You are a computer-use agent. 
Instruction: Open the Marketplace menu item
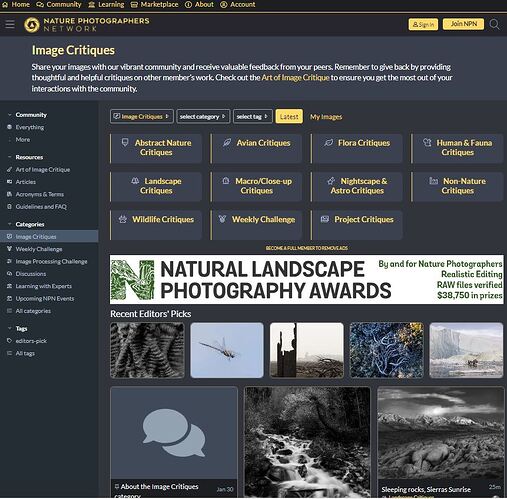pyautogui.click(x=154, y=5)
